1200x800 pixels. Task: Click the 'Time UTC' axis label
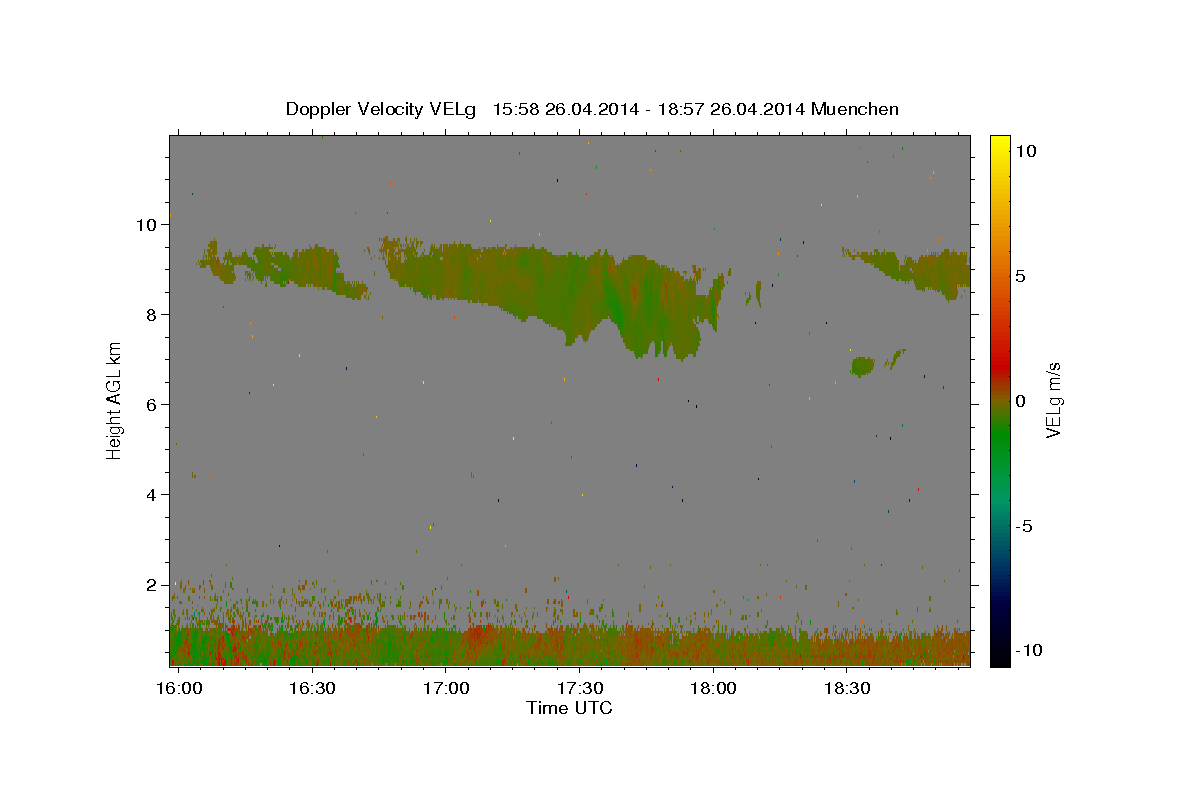tap(569, 708)
